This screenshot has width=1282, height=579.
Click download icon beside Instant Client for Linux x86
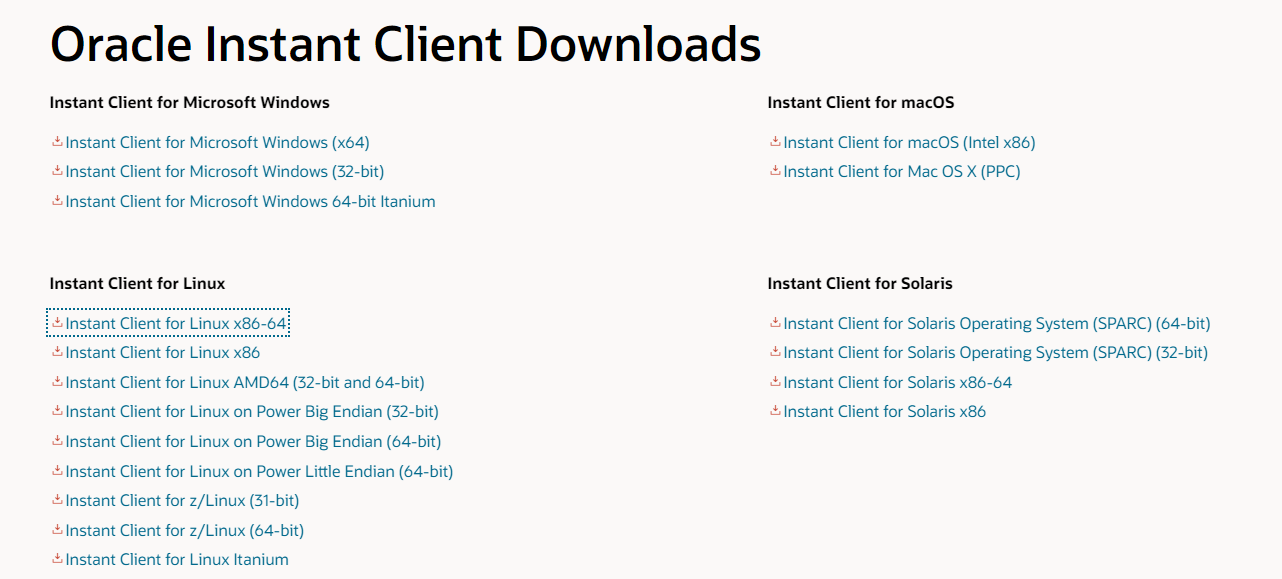click(x=57, y=352)
